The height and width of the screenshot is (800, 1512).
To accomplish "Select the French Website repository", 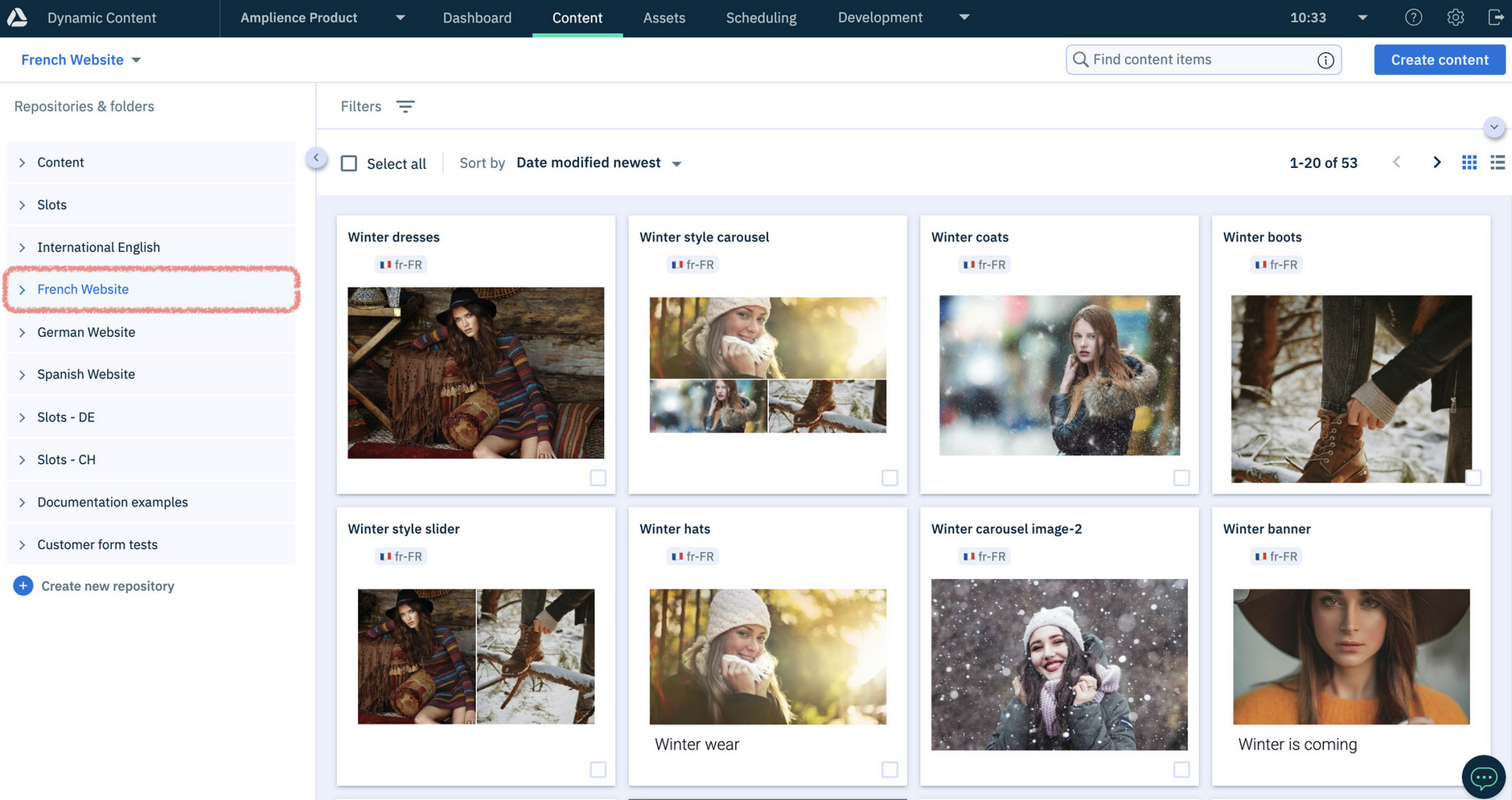I will click(151, 289).
